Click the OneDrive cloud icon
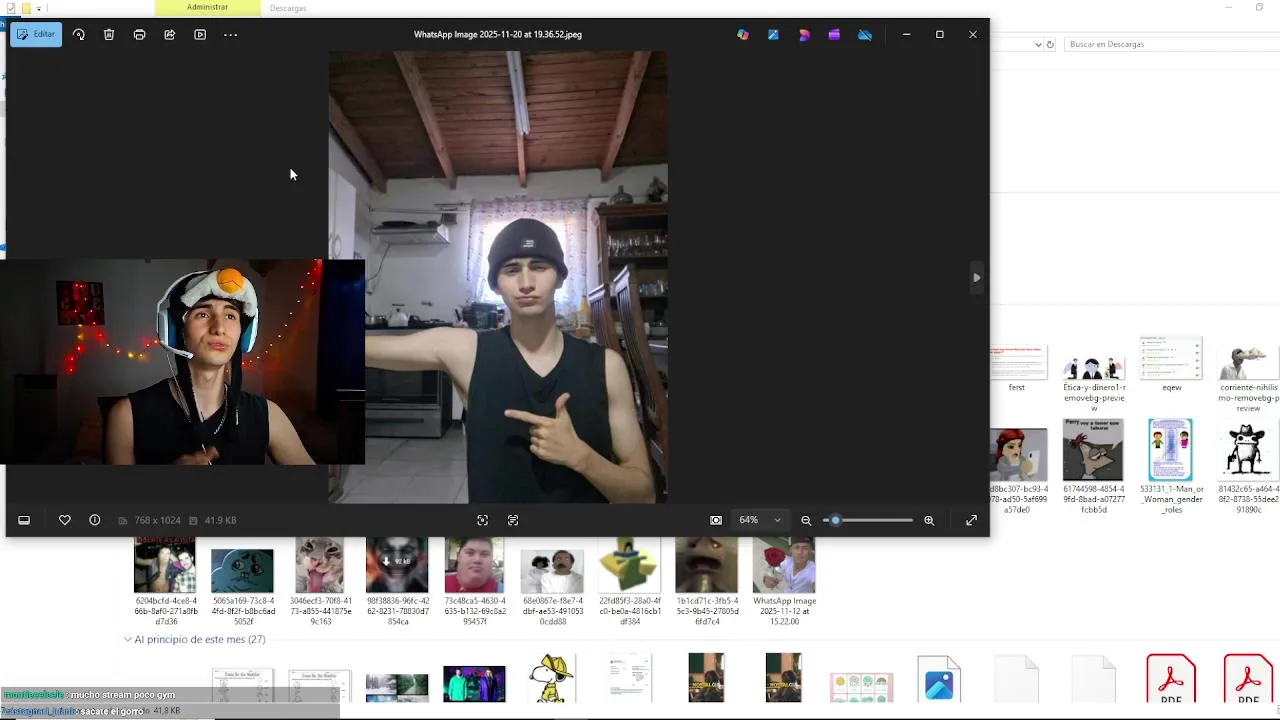 865,34
